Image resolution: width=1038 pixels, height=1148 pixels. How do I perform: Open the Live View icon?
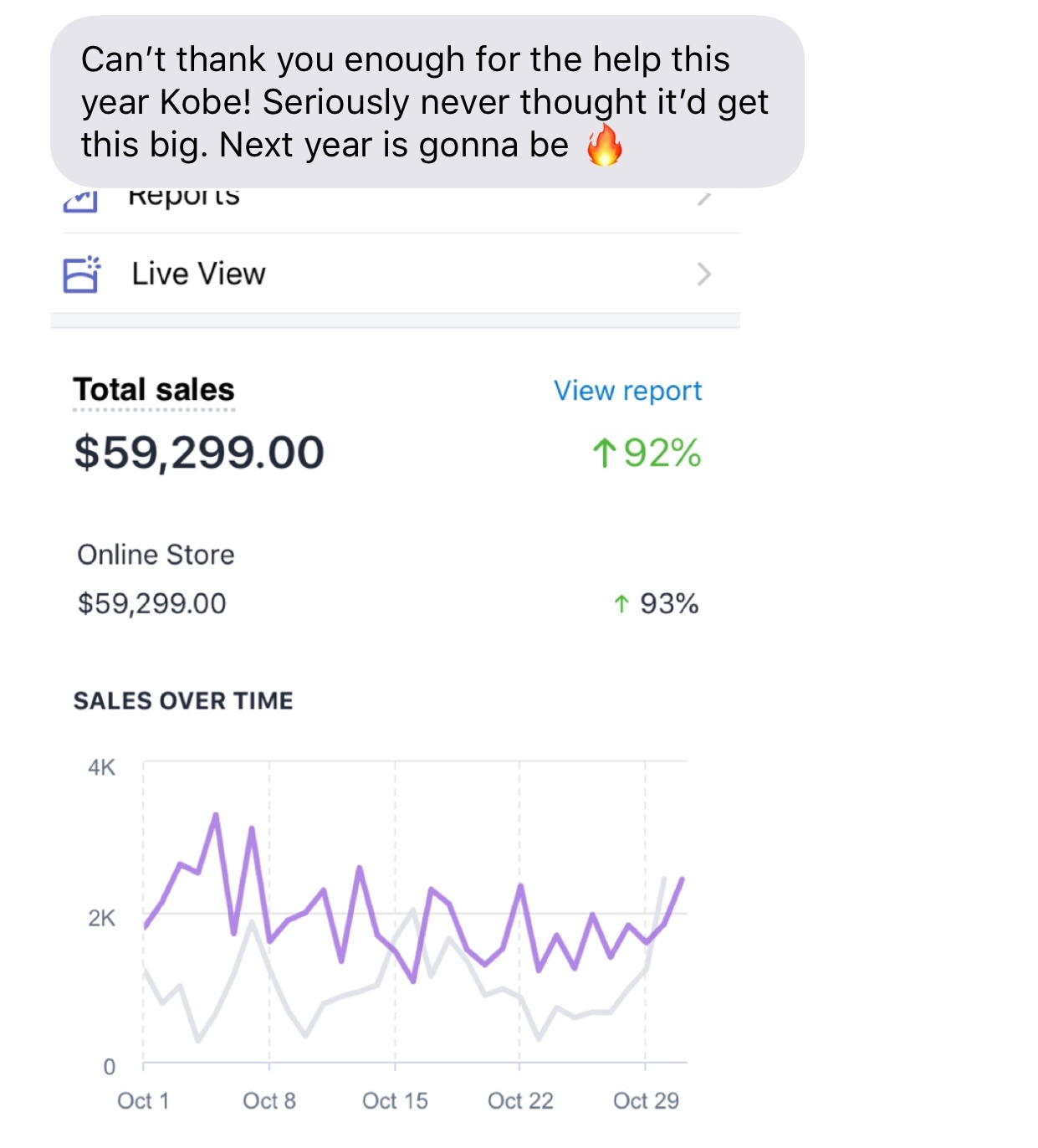point(82,274)
